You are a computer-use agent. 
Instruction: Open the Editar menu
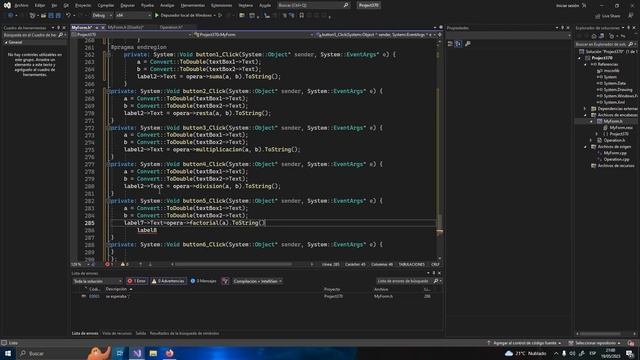click(40, 5)
